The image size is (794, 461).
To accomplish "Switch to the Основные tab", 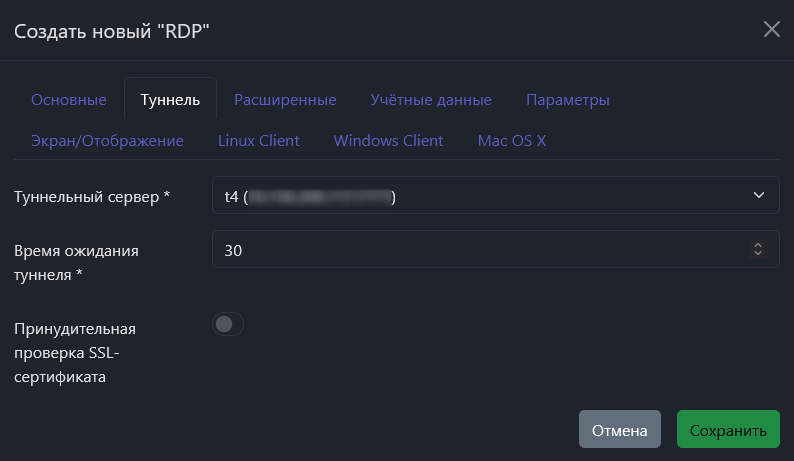I will click(x=69, y=100).
